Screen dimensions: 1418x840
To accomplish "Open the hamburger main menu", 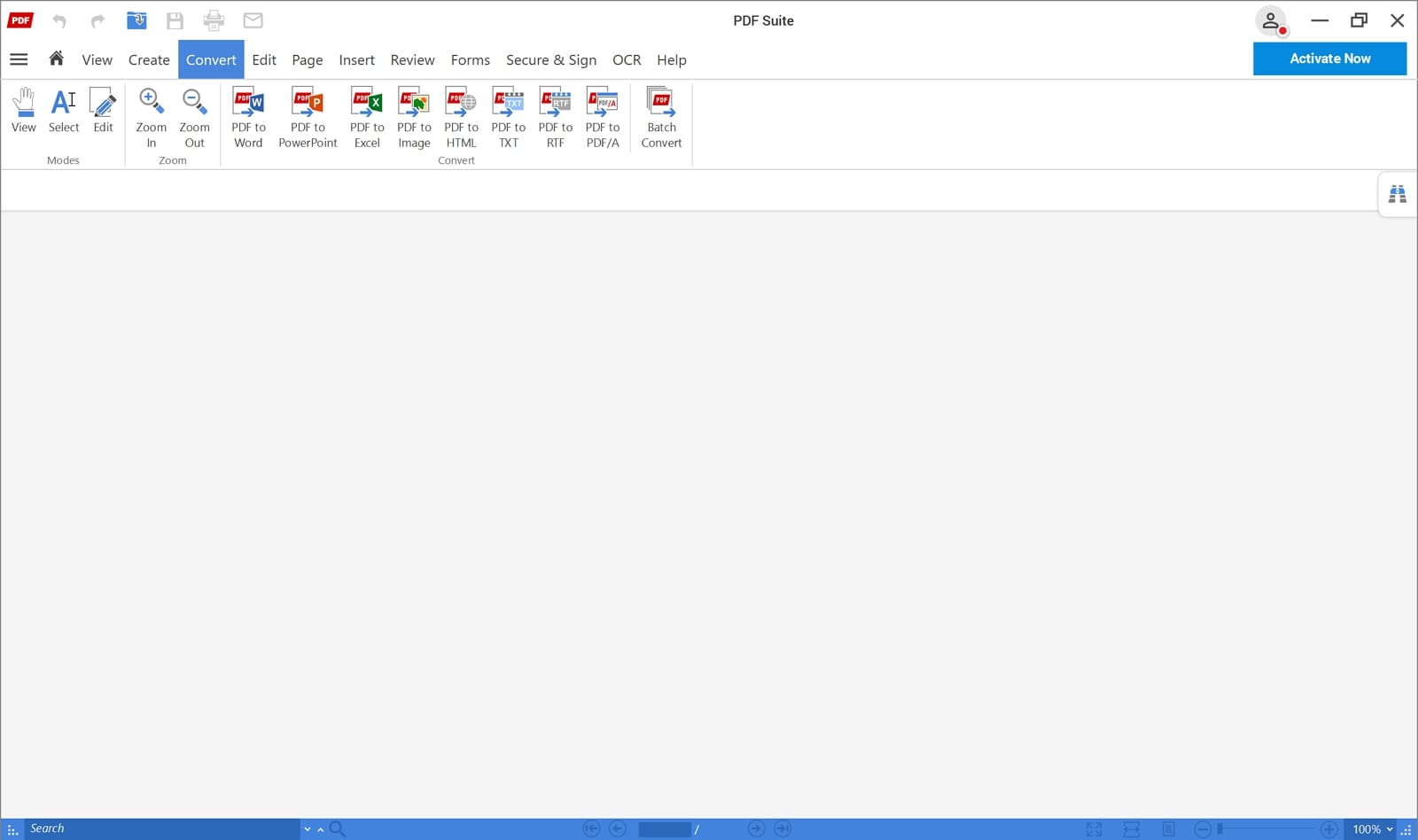I will pos(19,59).
